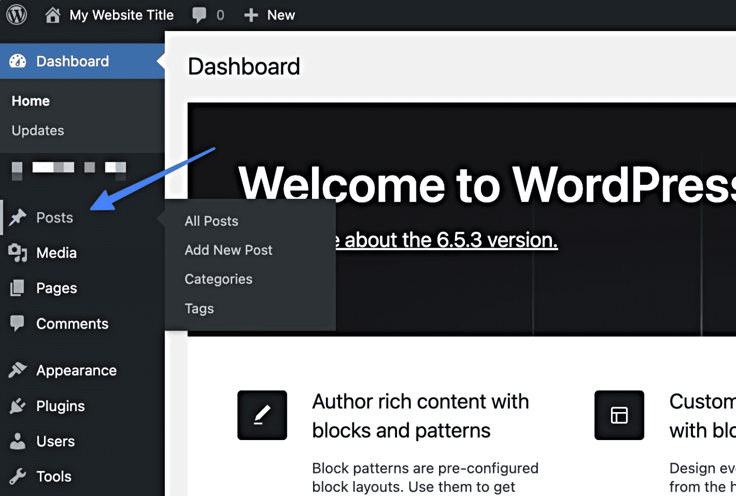The width and height of the screenshot is (736, 496).
Task: Click the comments speech bubble icon in admin bar
Action: [x=199, y=15]
